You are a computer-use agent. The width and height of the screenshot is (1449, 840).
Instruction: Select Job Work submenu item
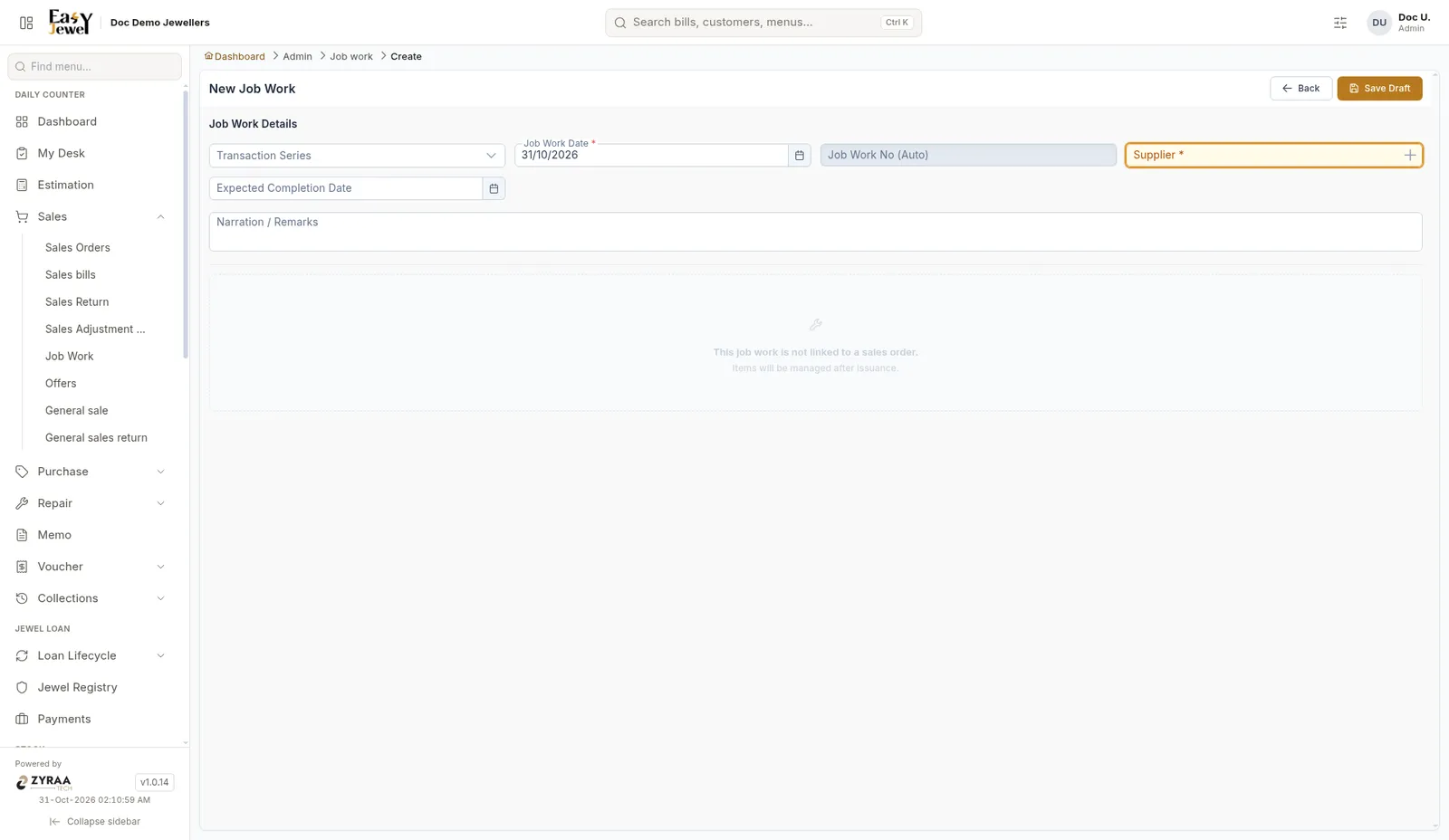[70, 356]
